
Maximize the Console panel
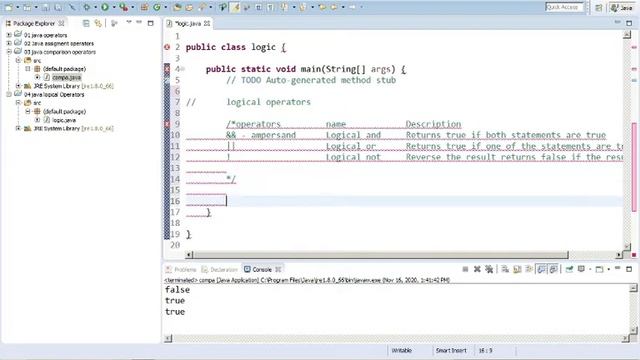[629, 269]
